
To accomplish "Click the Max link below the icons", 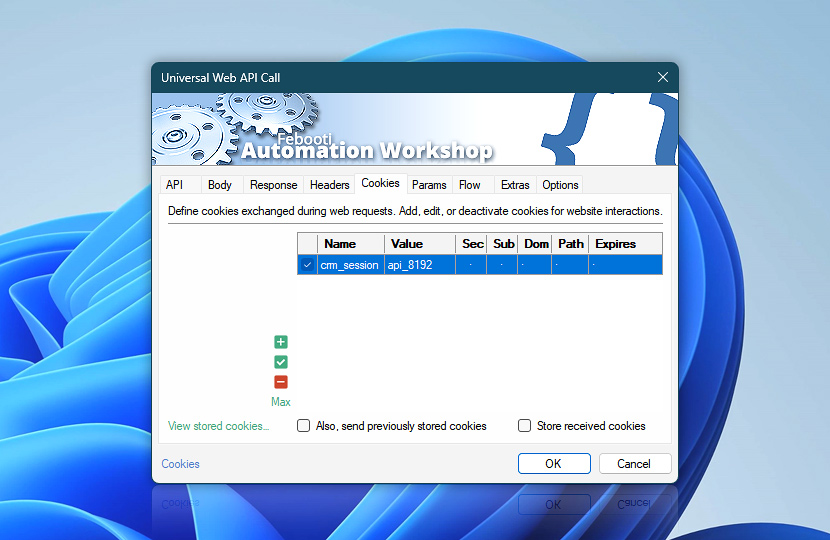I will [x=281, y=402].
